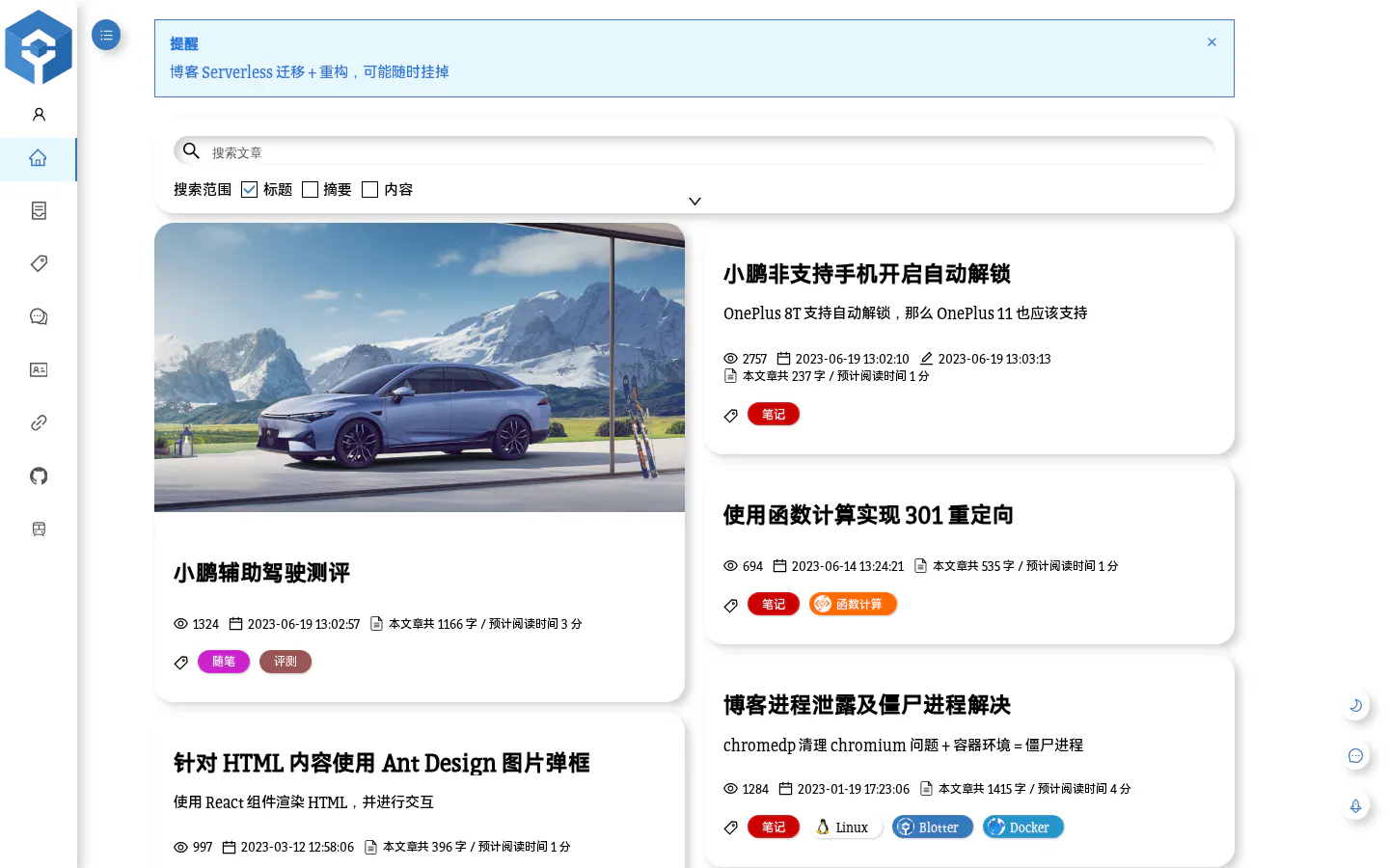Click the text OnePlus 8T 支持自动解锁
1389x868 pixels.
point(807,313)
